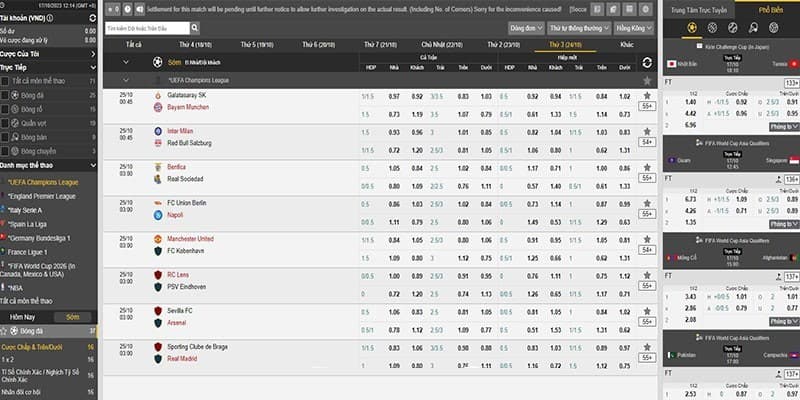This screenshot has height=400, width=800.
Task: Star the Benfica vs Real Sociedad match
Action: point(647,167)
